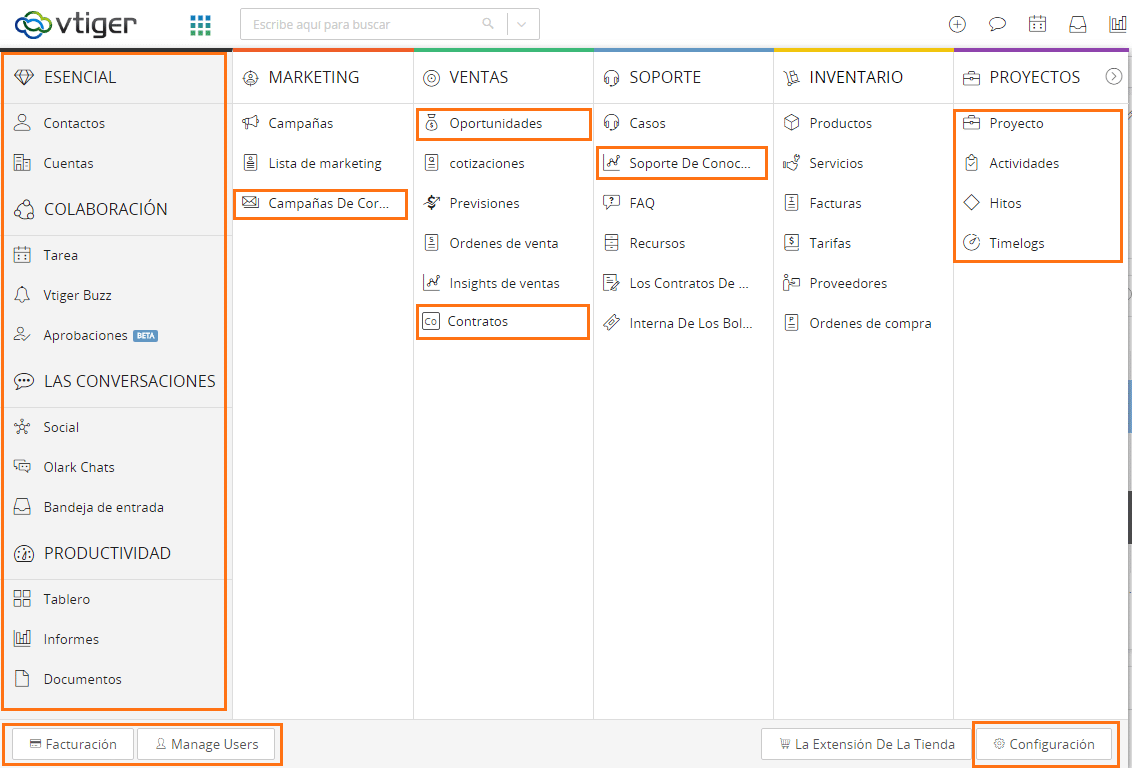Open the Configuración settings button

[1043, 744]
